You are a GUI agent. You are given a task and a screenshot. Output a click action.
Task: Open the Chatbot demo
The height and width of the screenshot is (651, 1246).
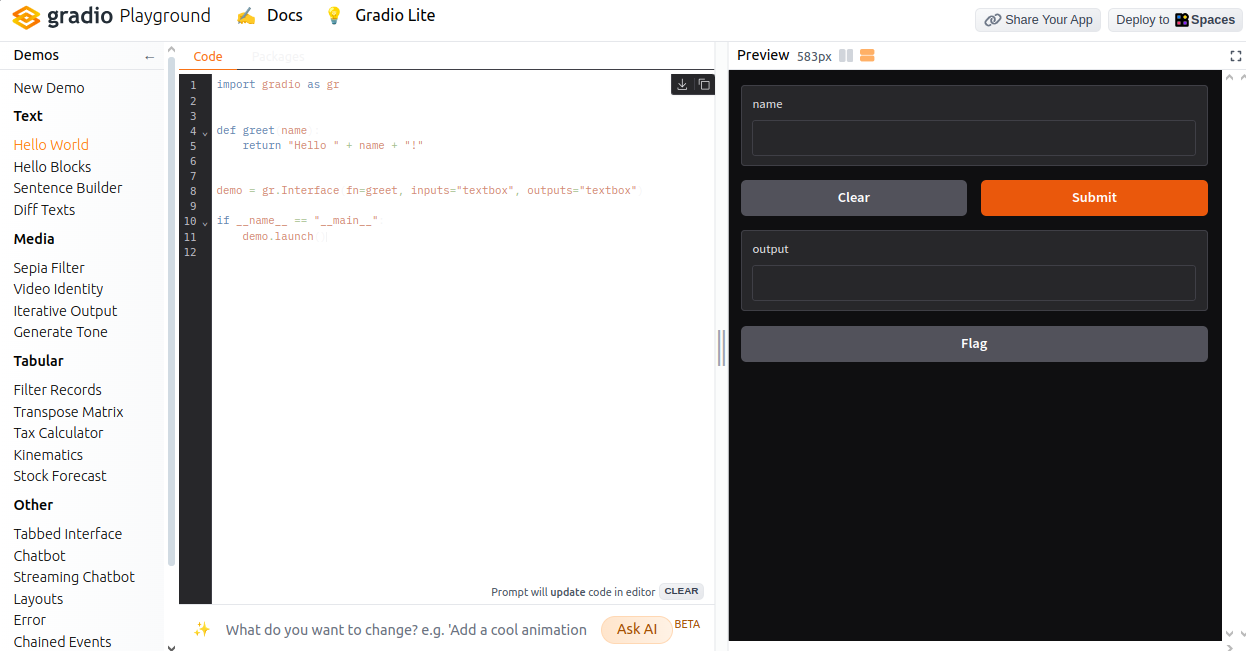point(39,556)
